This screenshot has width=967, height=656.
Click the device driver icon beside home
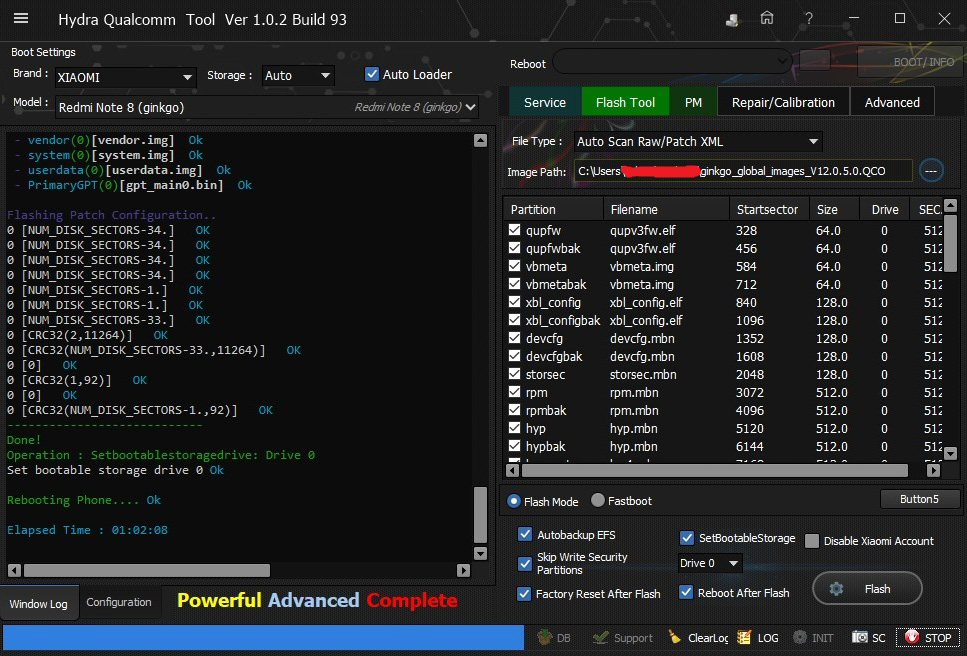click(x=732, y=20)
